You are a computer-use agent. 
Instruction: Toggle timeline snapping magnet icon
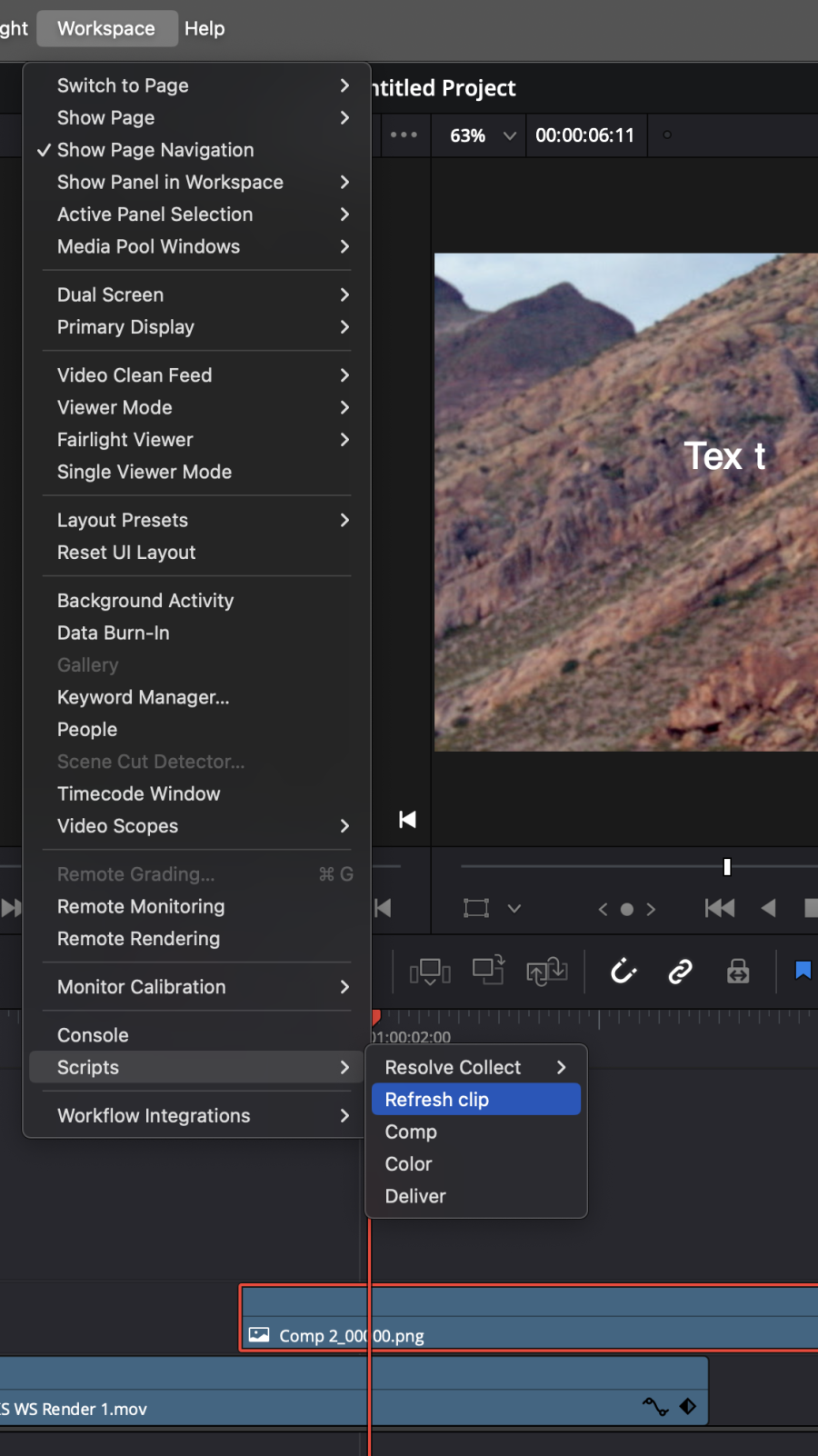pos(623,972)
